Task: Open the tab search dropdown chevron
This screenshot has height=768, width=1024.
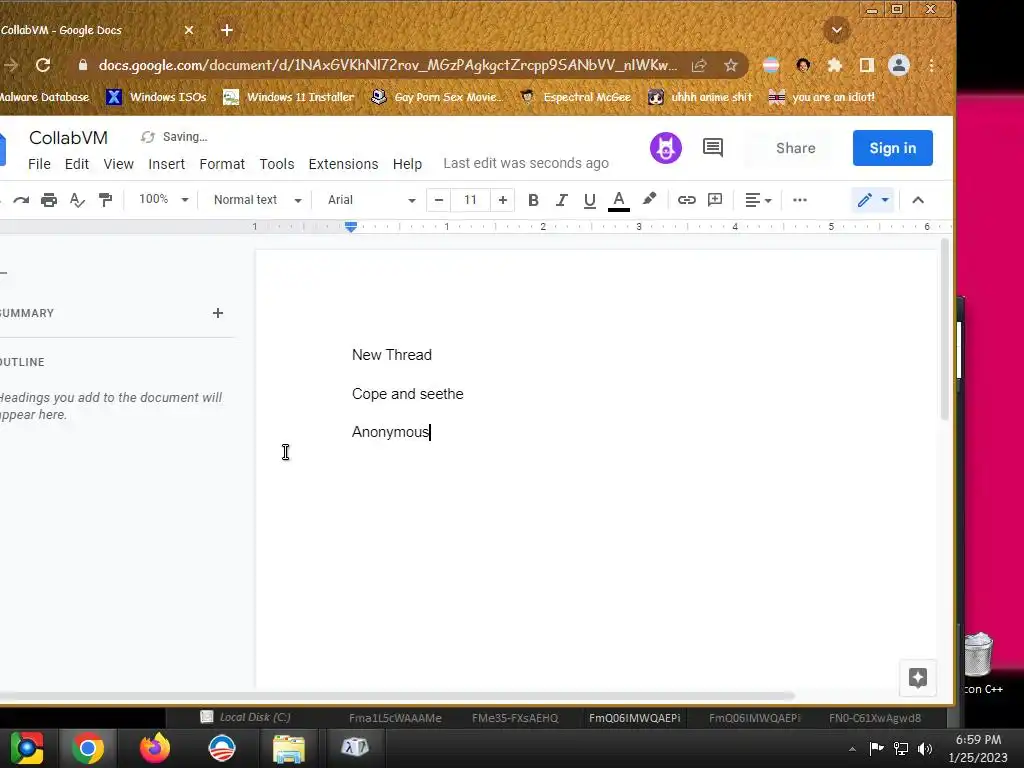Action: pyautogui.click(x=837, y=30)
